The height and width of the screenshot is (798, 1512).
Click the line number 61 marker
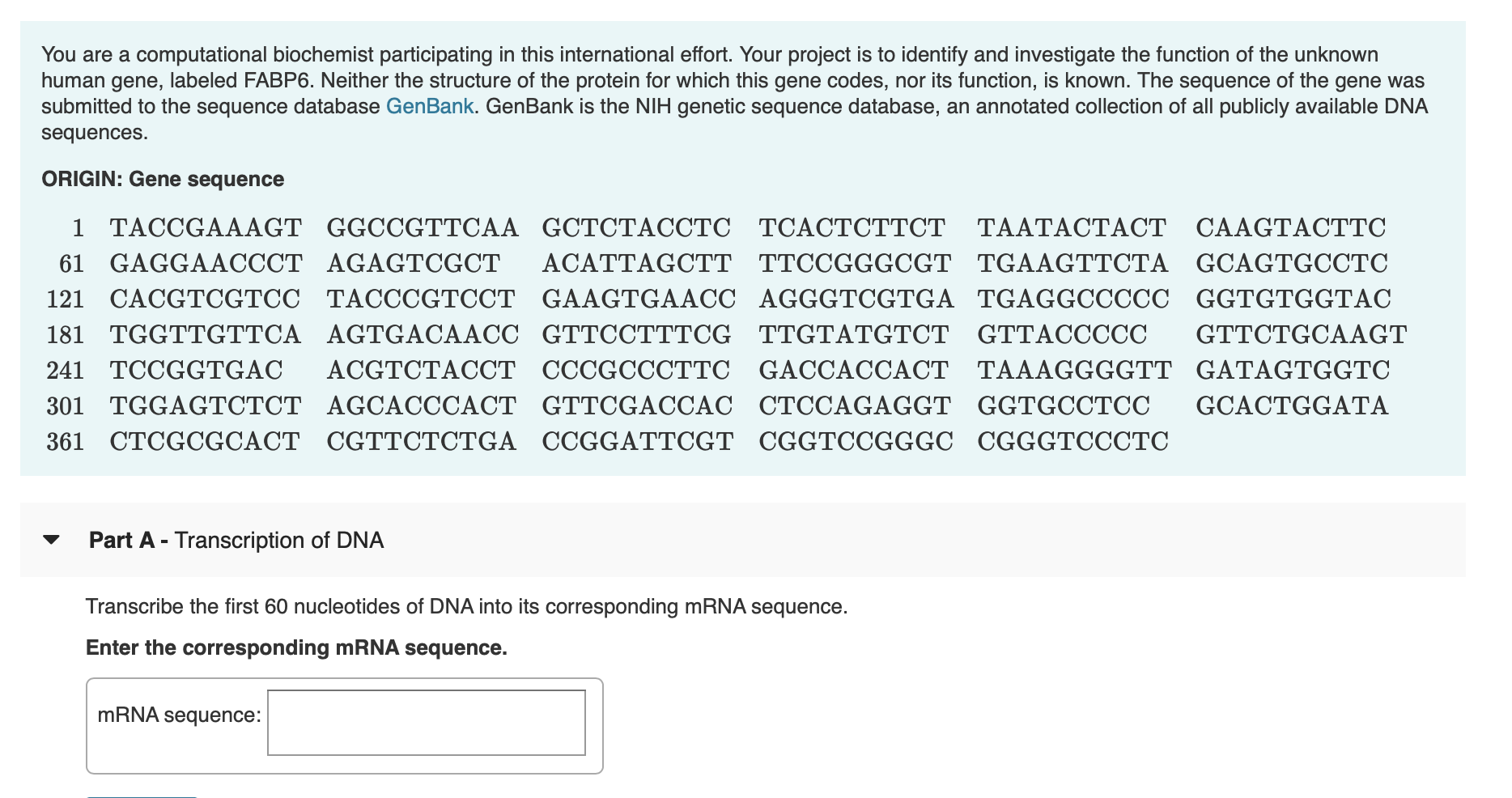pyautogui.click(x=71, y=263)
